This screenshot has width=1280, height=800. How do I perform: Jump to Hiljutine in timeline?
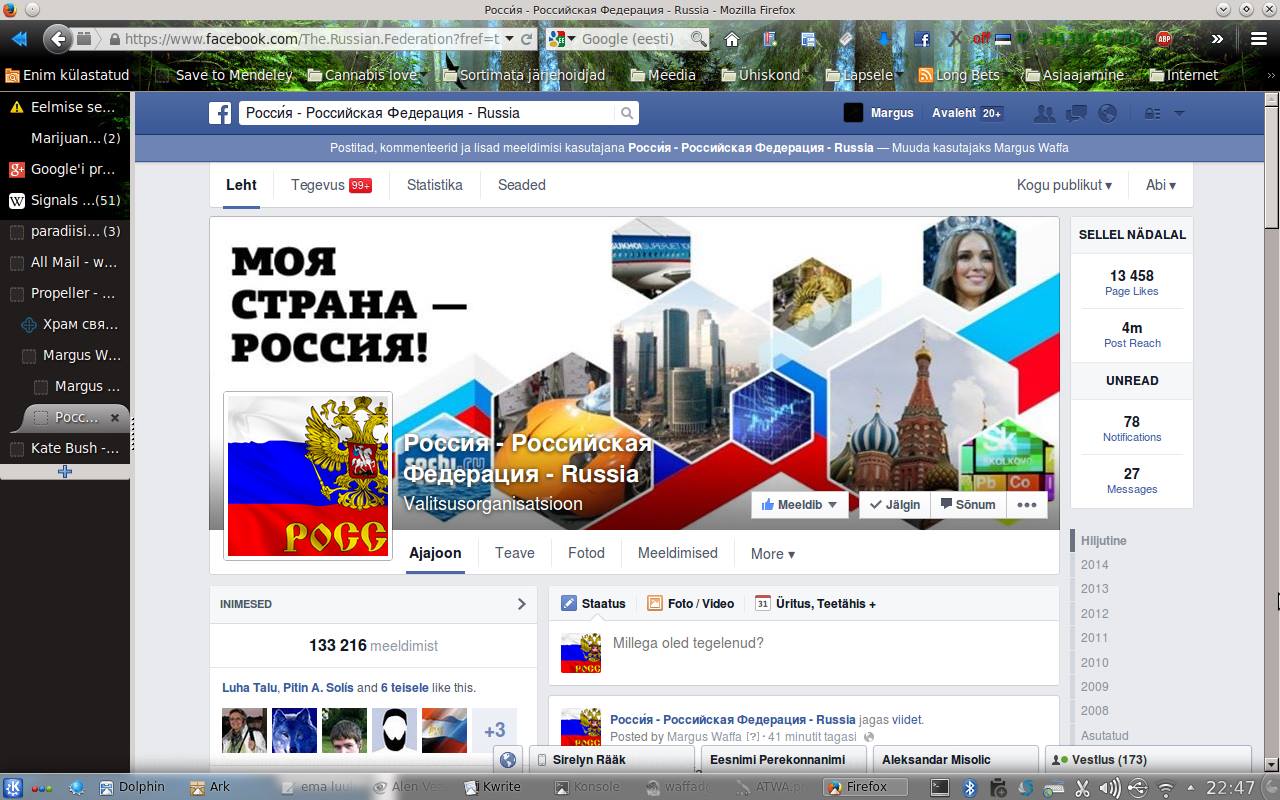[x=1103, y=541]
